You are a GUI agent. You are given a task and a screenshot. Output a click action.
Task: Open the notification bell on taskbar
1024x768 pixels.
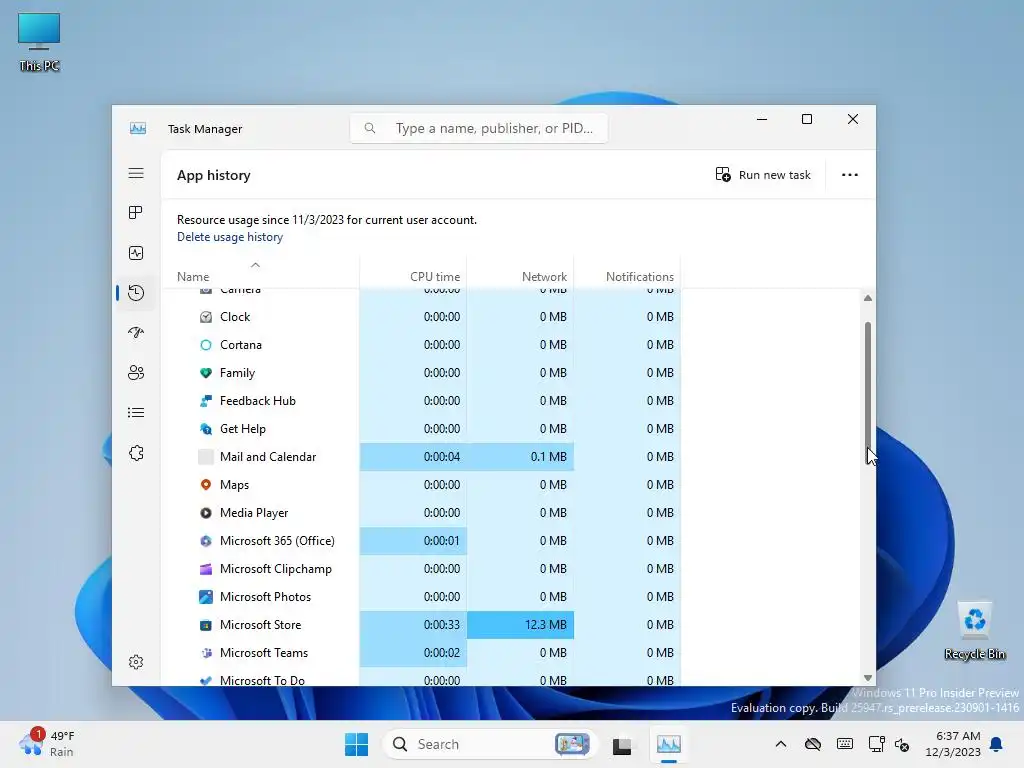tap(997, 744)
